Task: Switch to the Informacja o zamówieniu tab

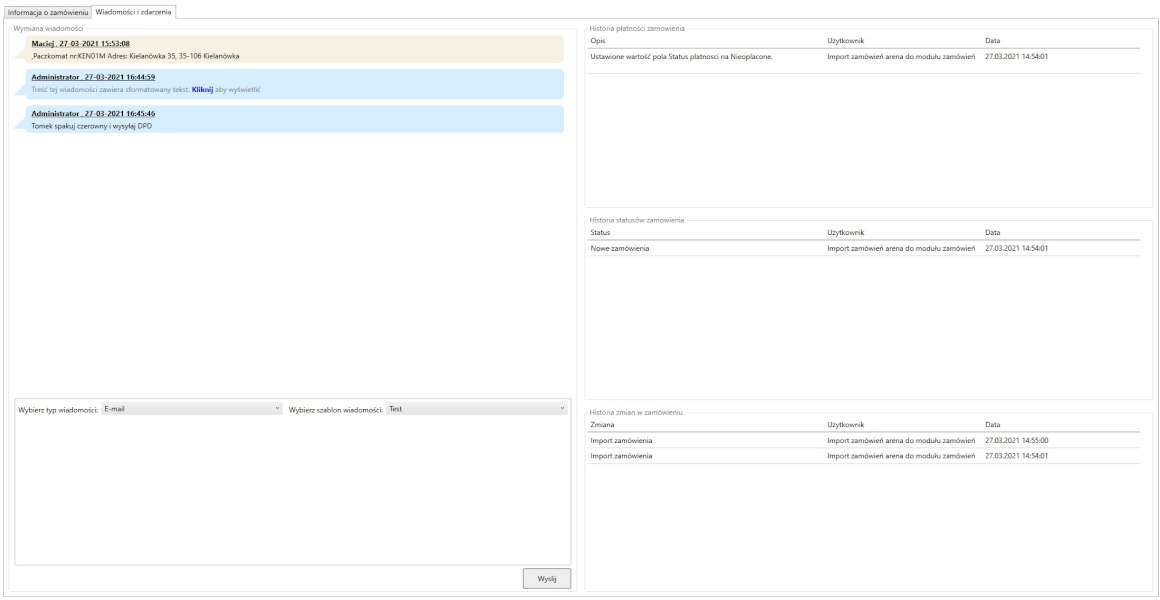Action: [x=47, y=10]
